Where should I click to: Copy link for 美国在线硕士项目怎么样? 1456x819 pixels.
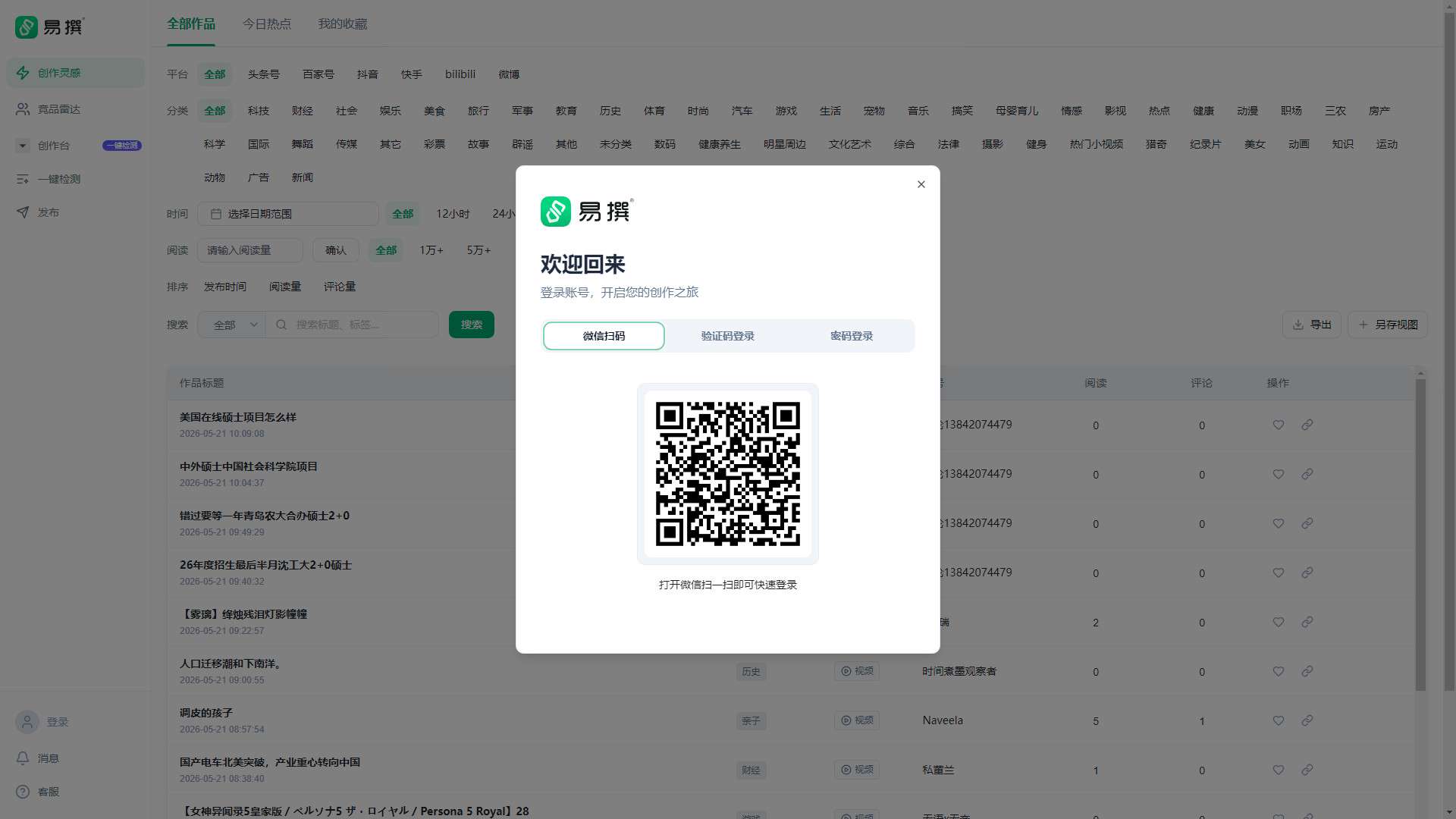pos(1307,425)
